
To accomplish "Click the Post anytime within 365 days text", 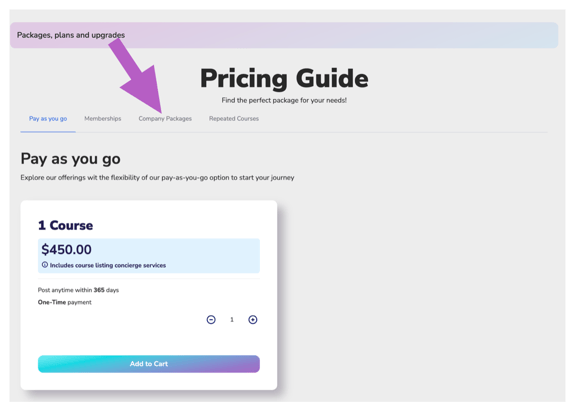I will tap(78, 290).
